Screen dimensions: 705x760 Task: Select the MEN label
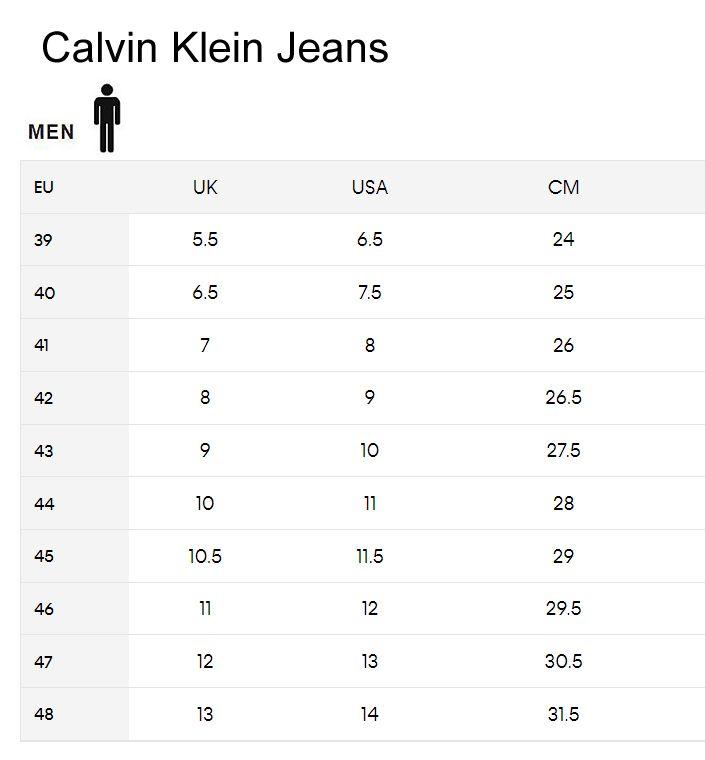51,132
